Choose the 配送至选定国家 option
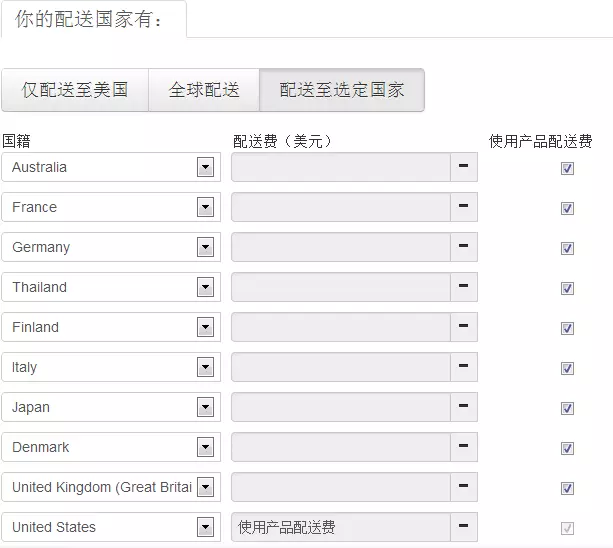This screenshot has height=548, width=613. [x=341, y=90]
